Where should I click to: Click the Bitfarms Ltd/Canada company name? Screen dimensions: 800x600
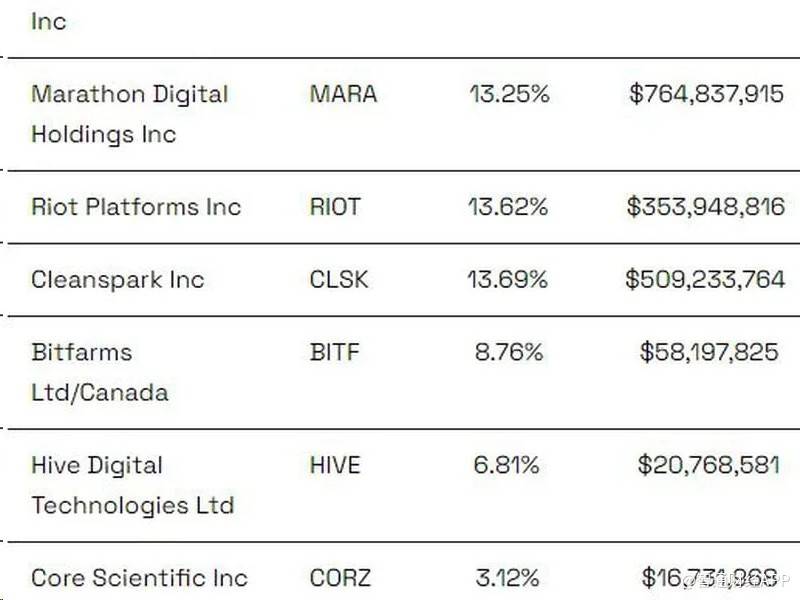click(99, 372)
